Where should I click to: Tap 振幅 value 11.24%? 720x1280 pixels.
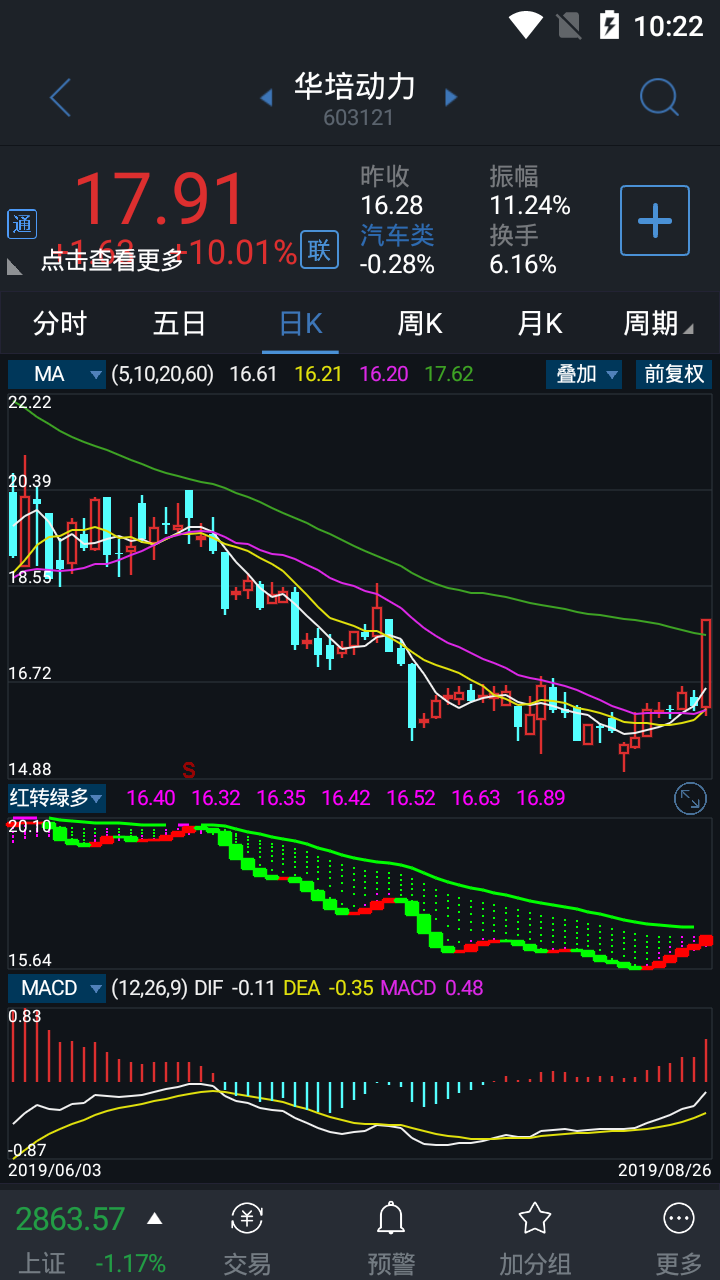coord(530,206)
